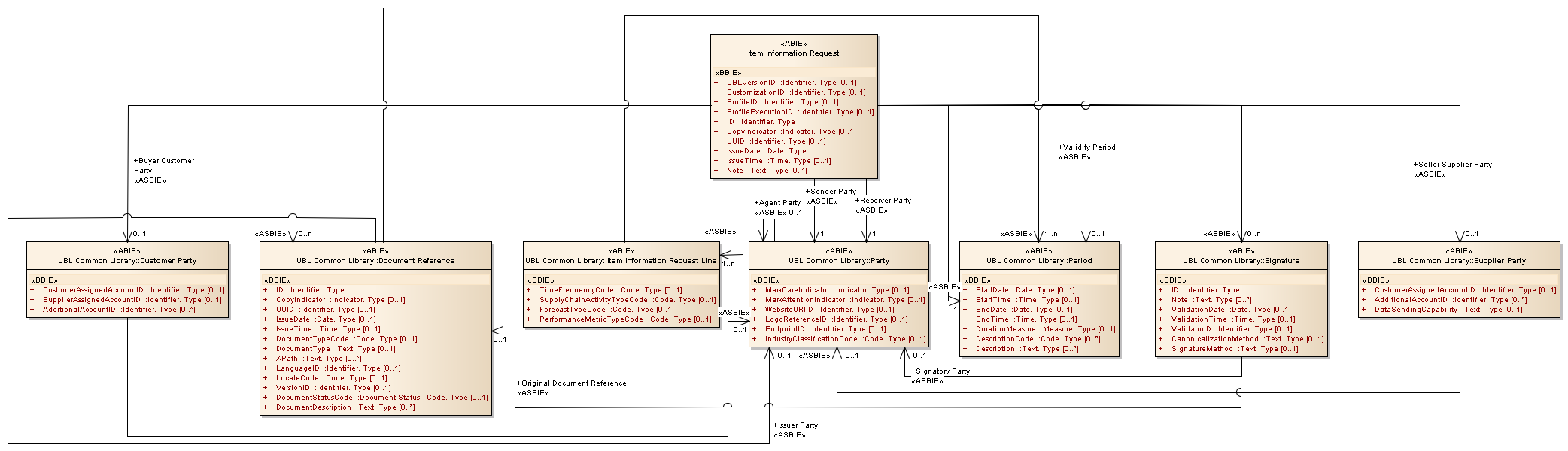1568x451 pixels.
Task: Click the UBL Common Library::Customer Party class title
Action: pos(127,261)
